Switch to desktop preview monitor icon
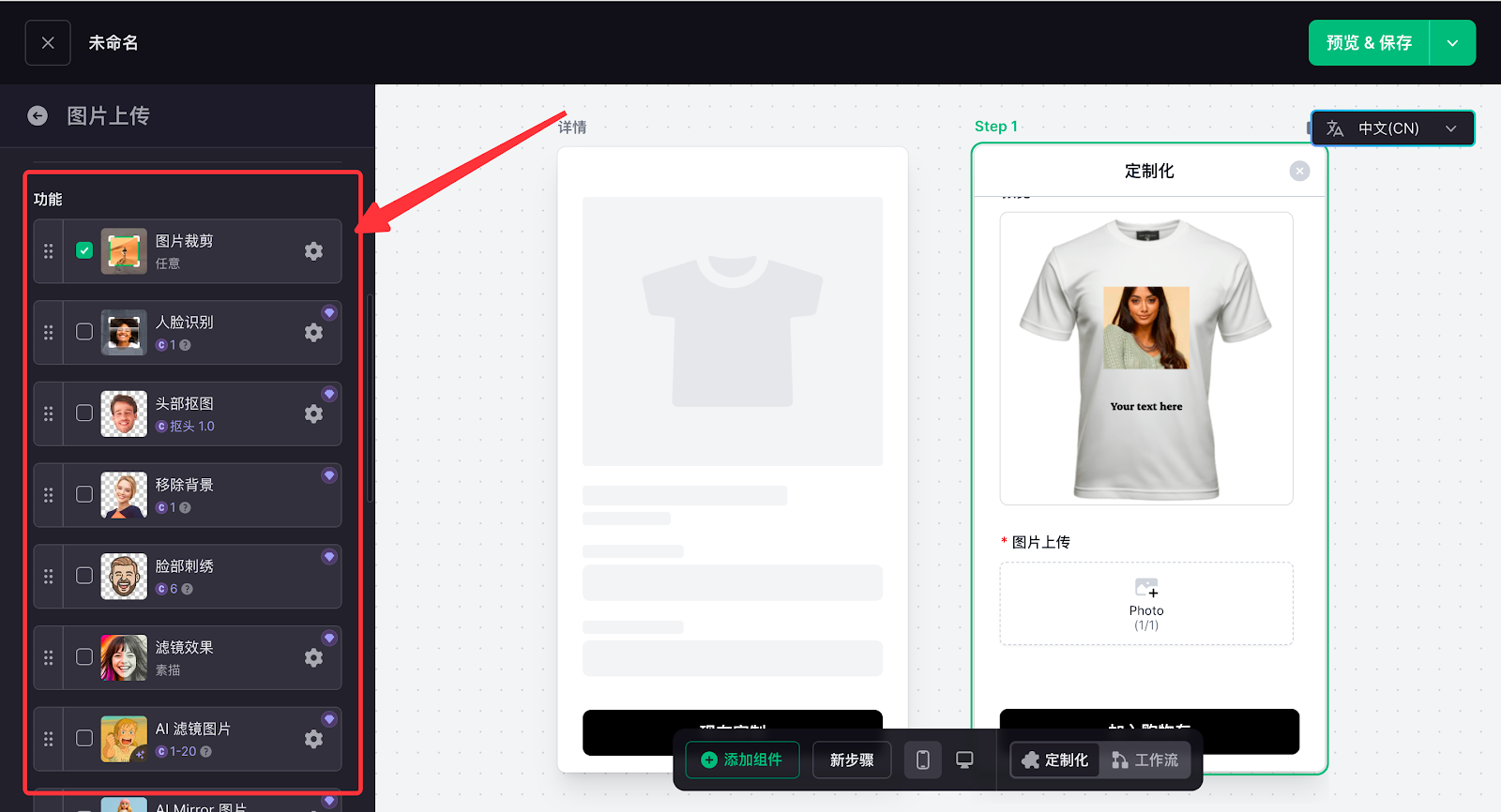 [x=964, y=759]
